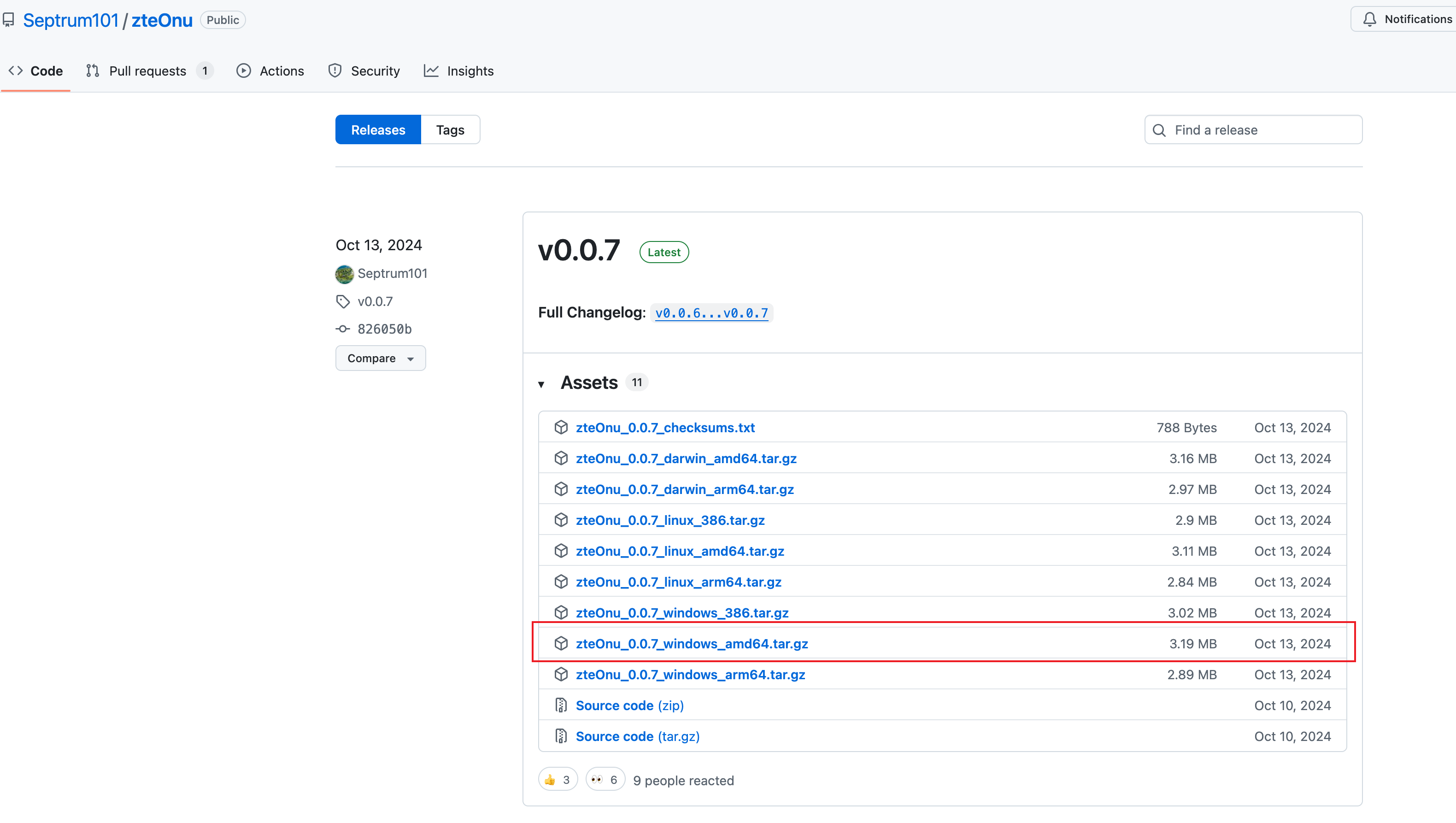Click the package icon for windows_386 asset
The width and height of the screenshot is (1456, 823).
(561, 613)
